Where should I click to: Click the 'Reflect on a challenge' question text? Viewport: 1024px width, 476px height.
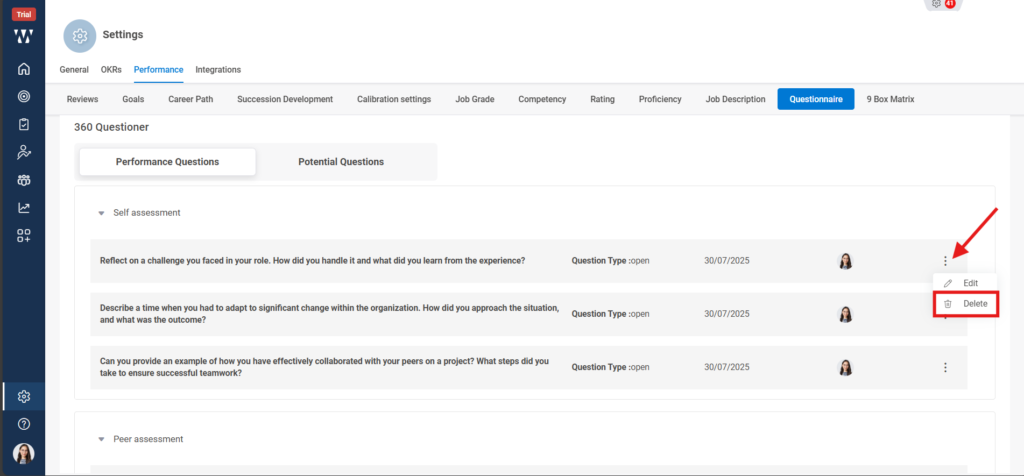(312, 261)
